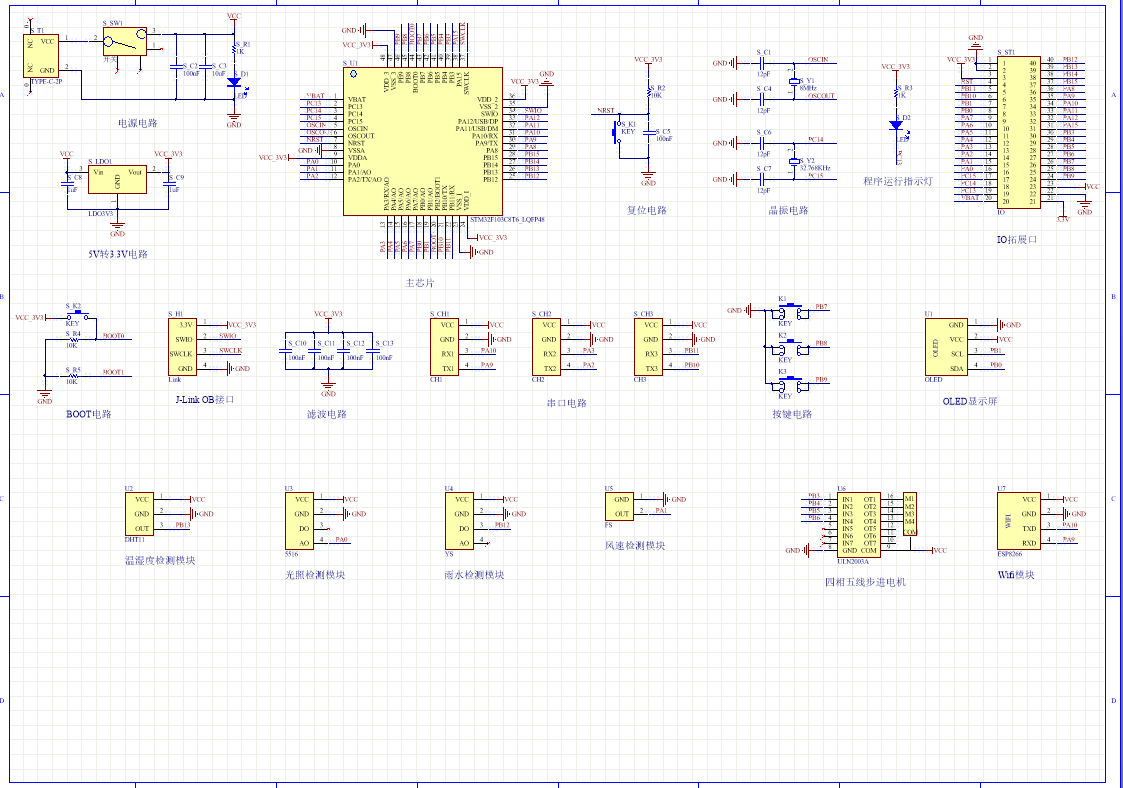Click the S_K2 BOOT key switch
Screen dimensions: 1123x788
[74, 316]
